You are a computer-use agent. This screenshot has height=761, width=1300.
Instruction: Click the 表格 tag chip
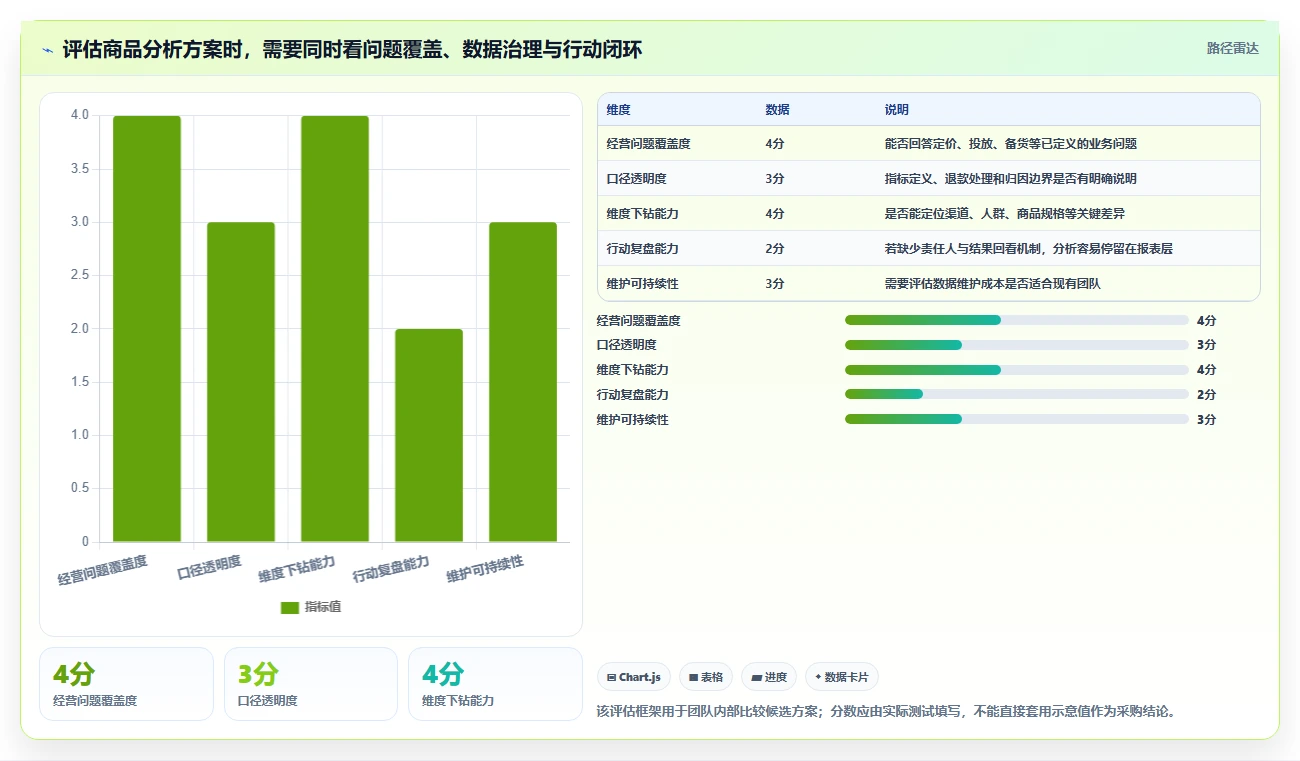click(x=705, y=677)
